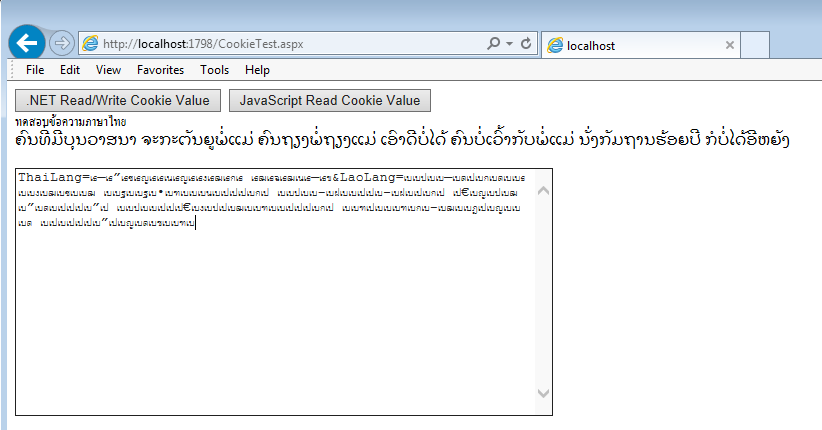Viewport: 822px width, 430px height.
Task: Open the address bar dropdown arrow
Action: 510,44
